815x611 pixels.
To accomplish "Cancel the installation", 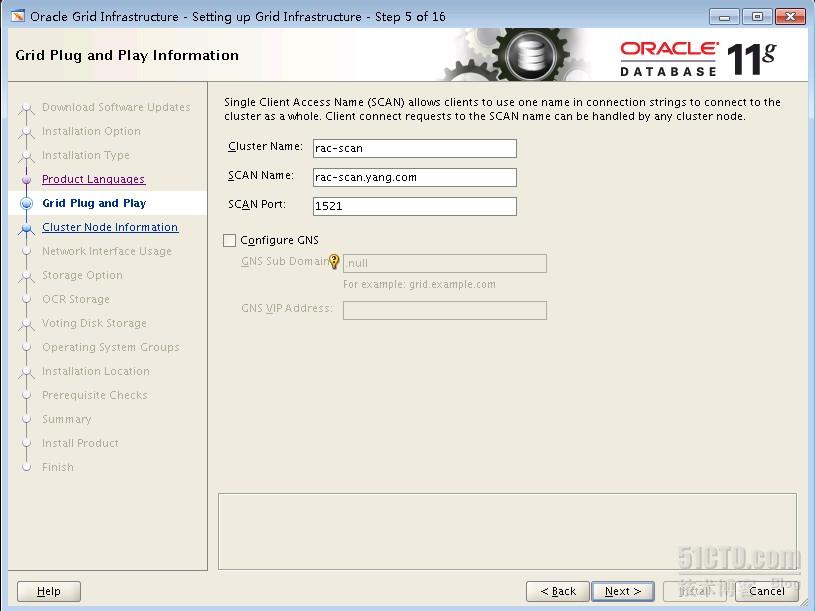I will pyautogui.click(x=767, y=591).
